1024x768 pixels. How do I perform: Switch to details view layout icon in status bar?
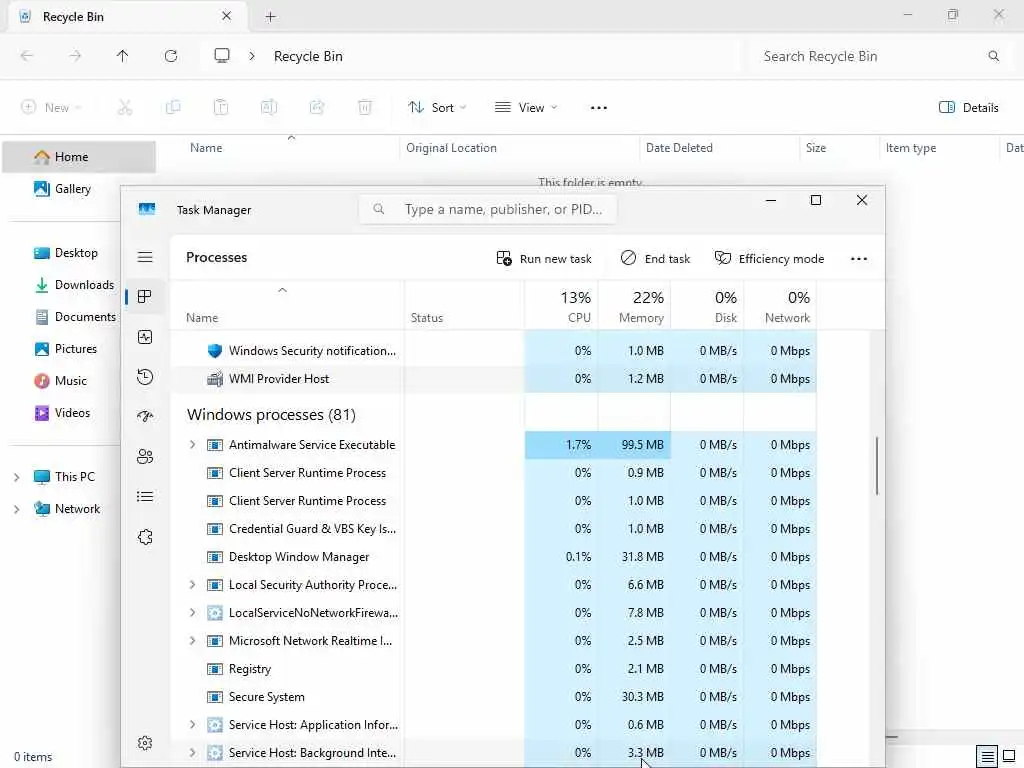pyautogui.click(x=987, y=756)
